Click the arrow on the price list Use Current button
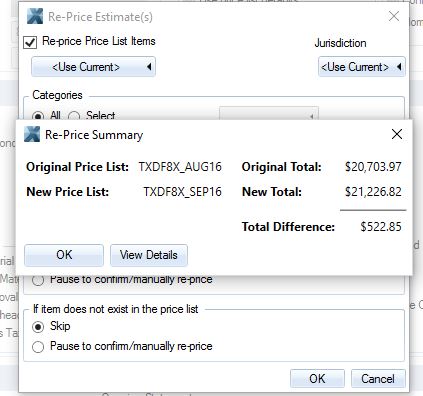Screen dimensions: 423x396 coord(149,67)
